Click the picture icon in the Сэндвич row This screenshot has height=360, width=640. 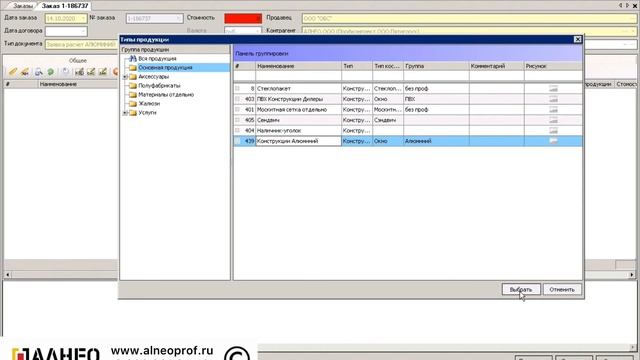pos(553,120)
